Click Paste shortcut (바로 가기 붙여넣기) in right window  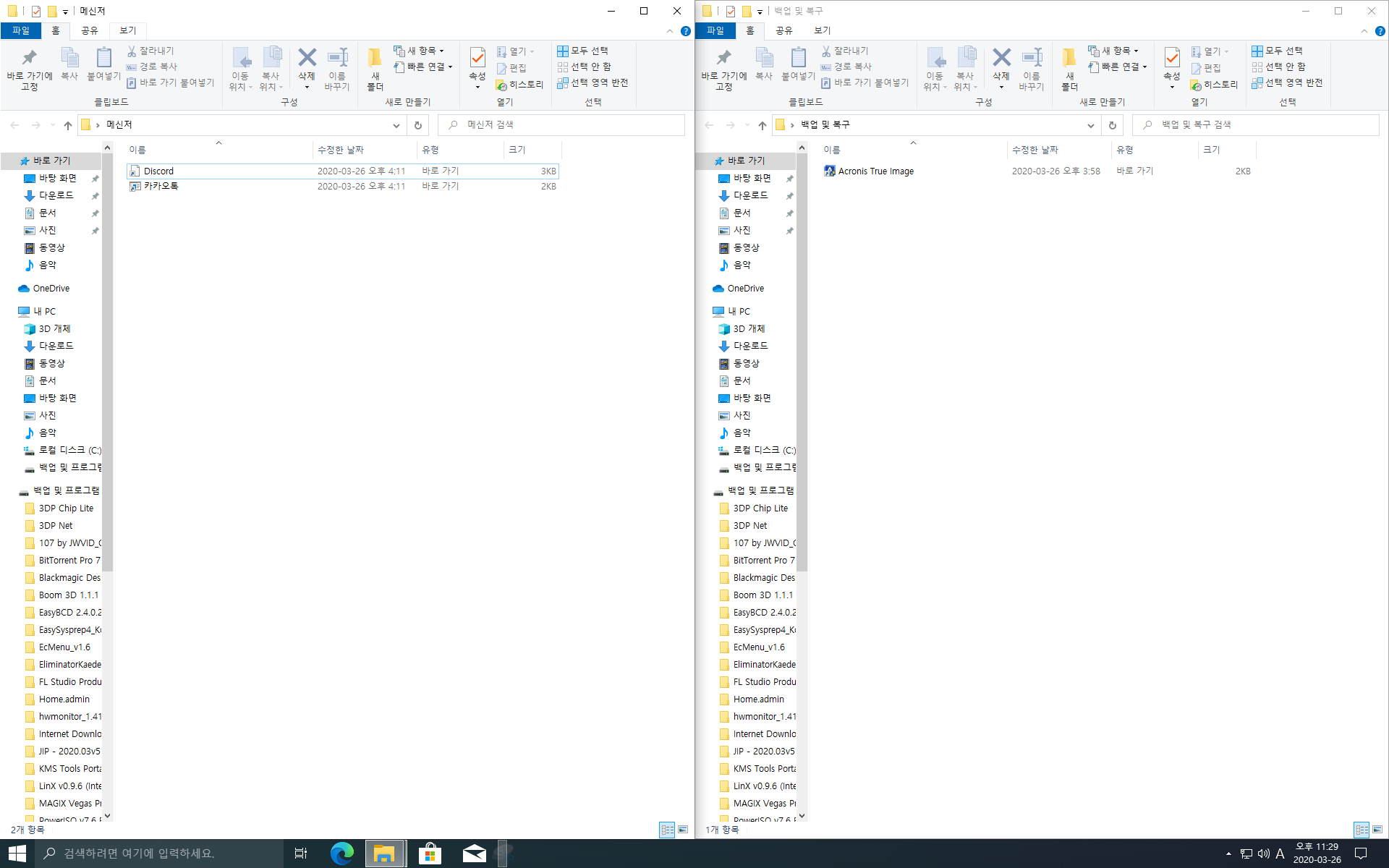coord(865,82)
